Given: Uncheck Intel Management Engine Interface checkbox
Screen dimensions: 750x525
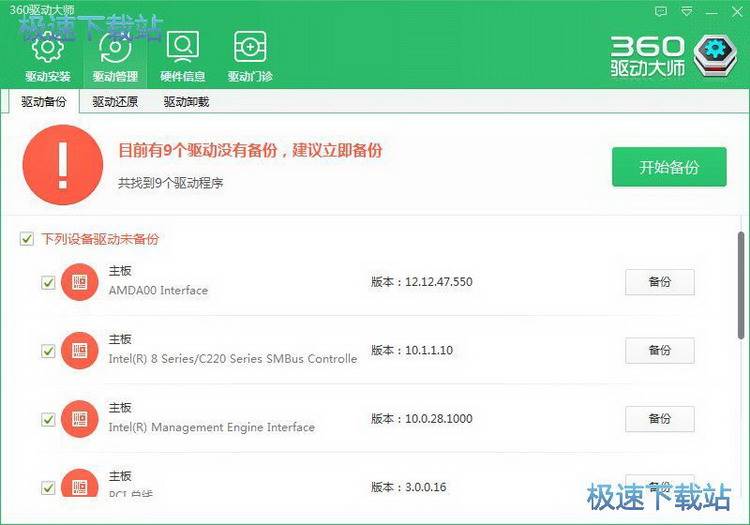Looking at the screenshot, I should (x=47, y=419).
